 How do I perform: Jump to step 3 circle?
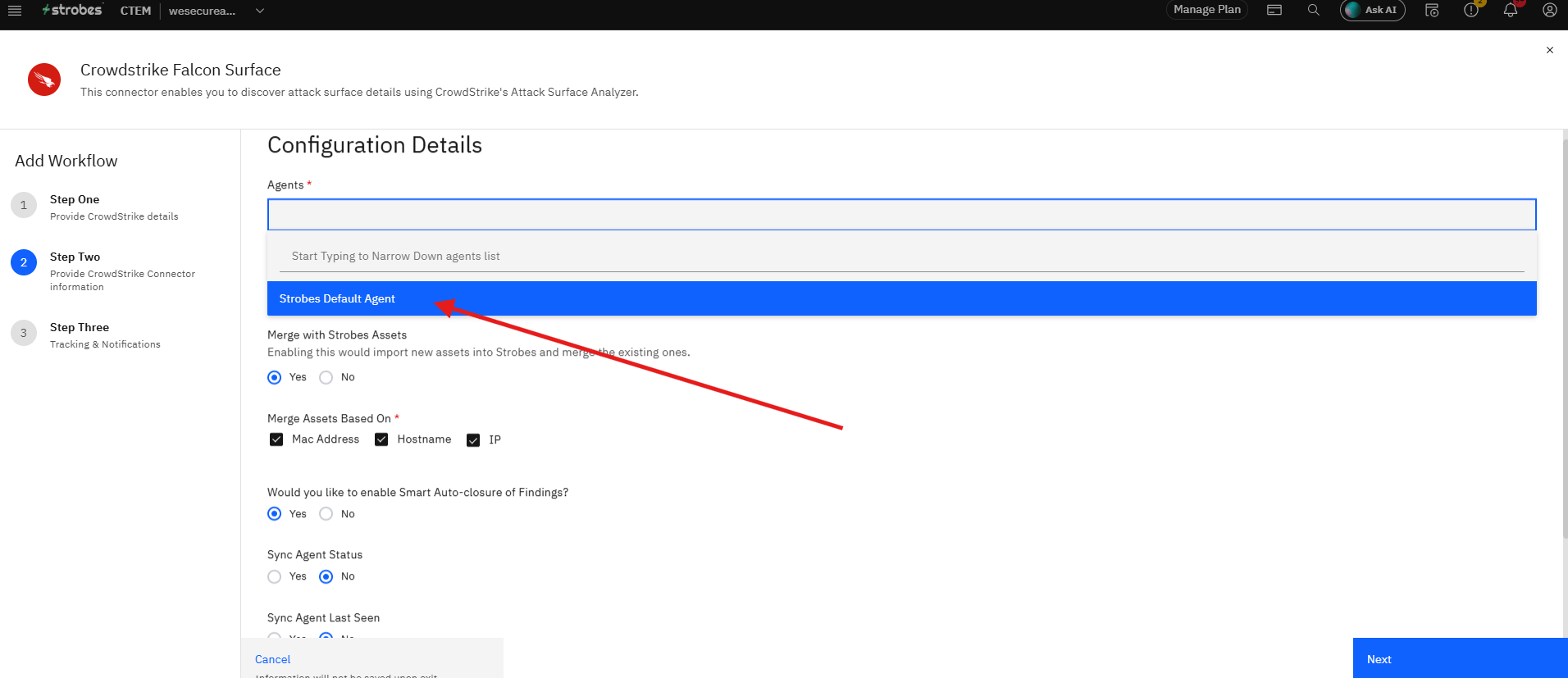[24, 333]
